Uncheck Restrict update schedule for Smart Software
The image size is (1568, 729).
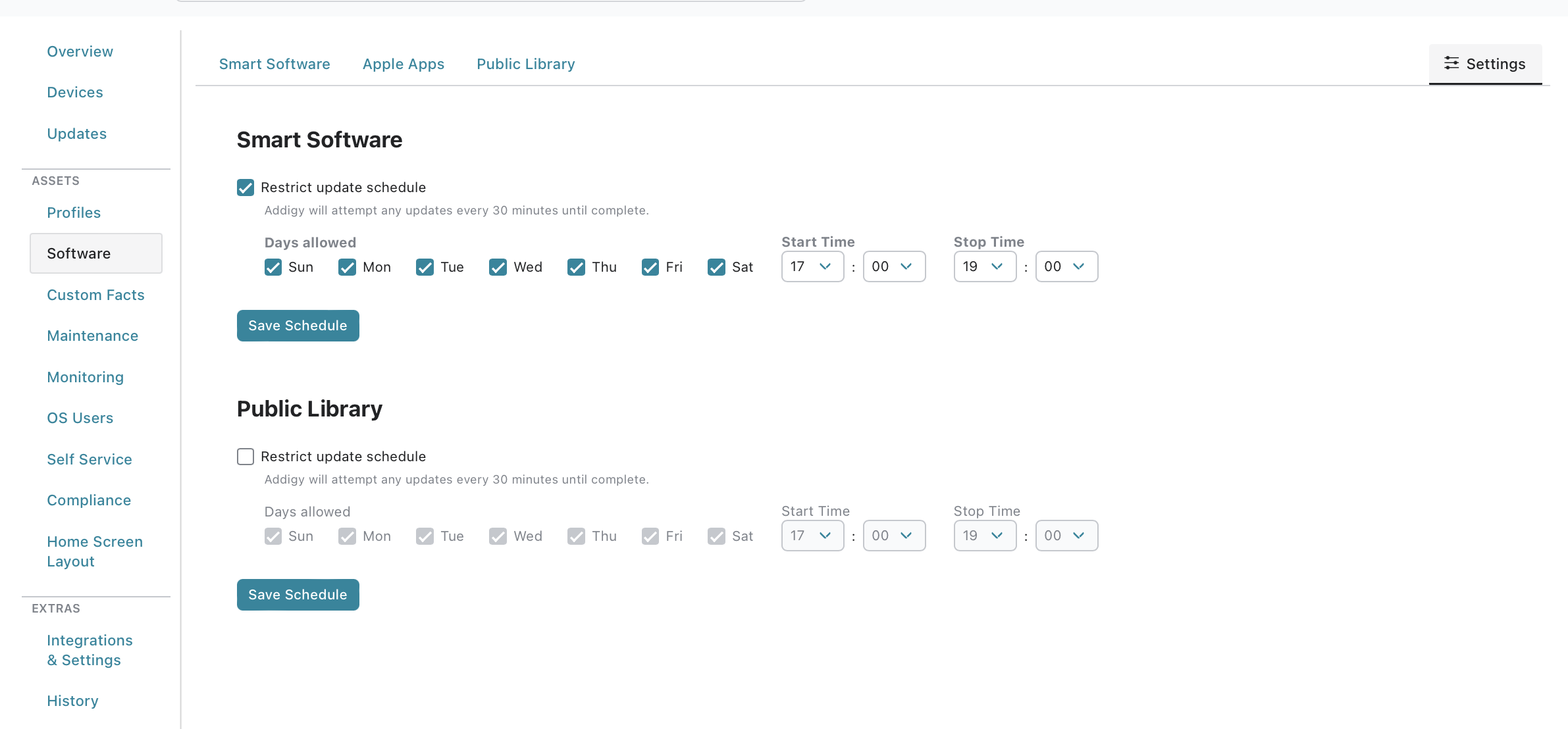tap(245, 188)
